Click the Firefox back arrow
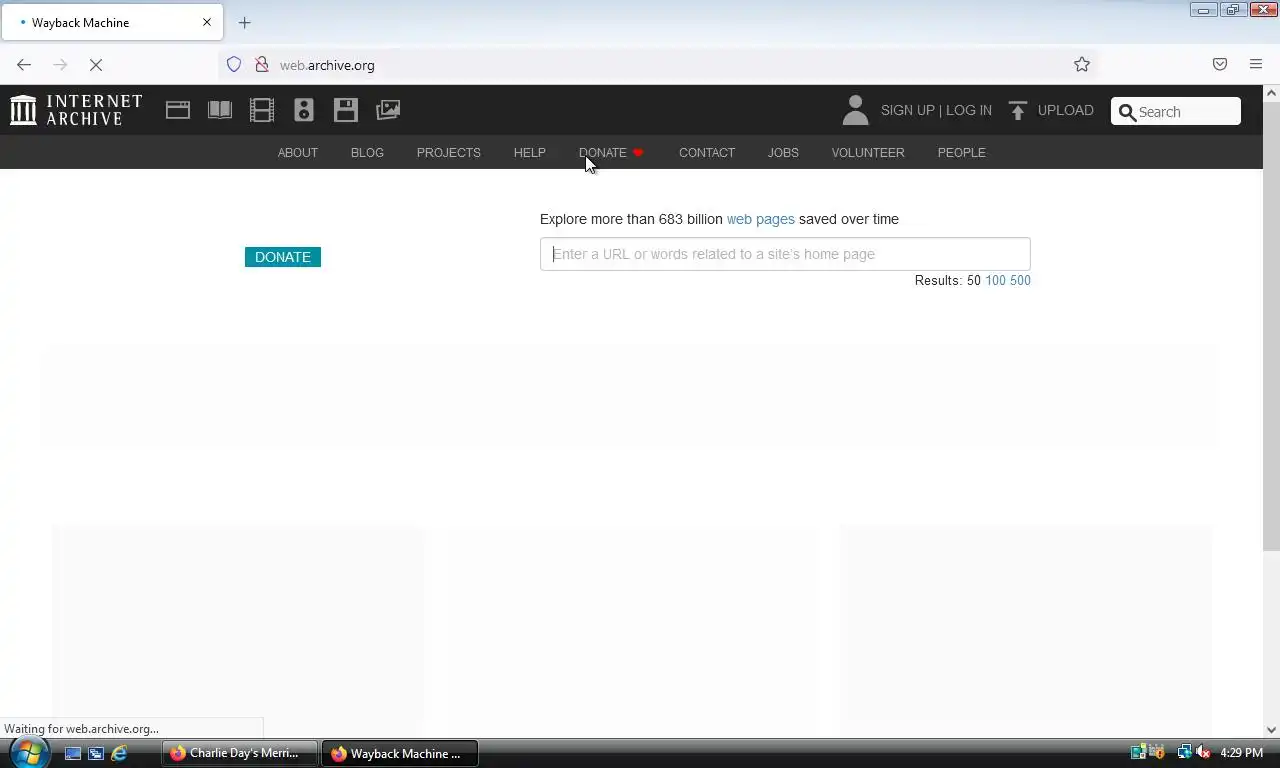Image resolution: width=1280 pixels, height=768 pixels. point(24,64)
